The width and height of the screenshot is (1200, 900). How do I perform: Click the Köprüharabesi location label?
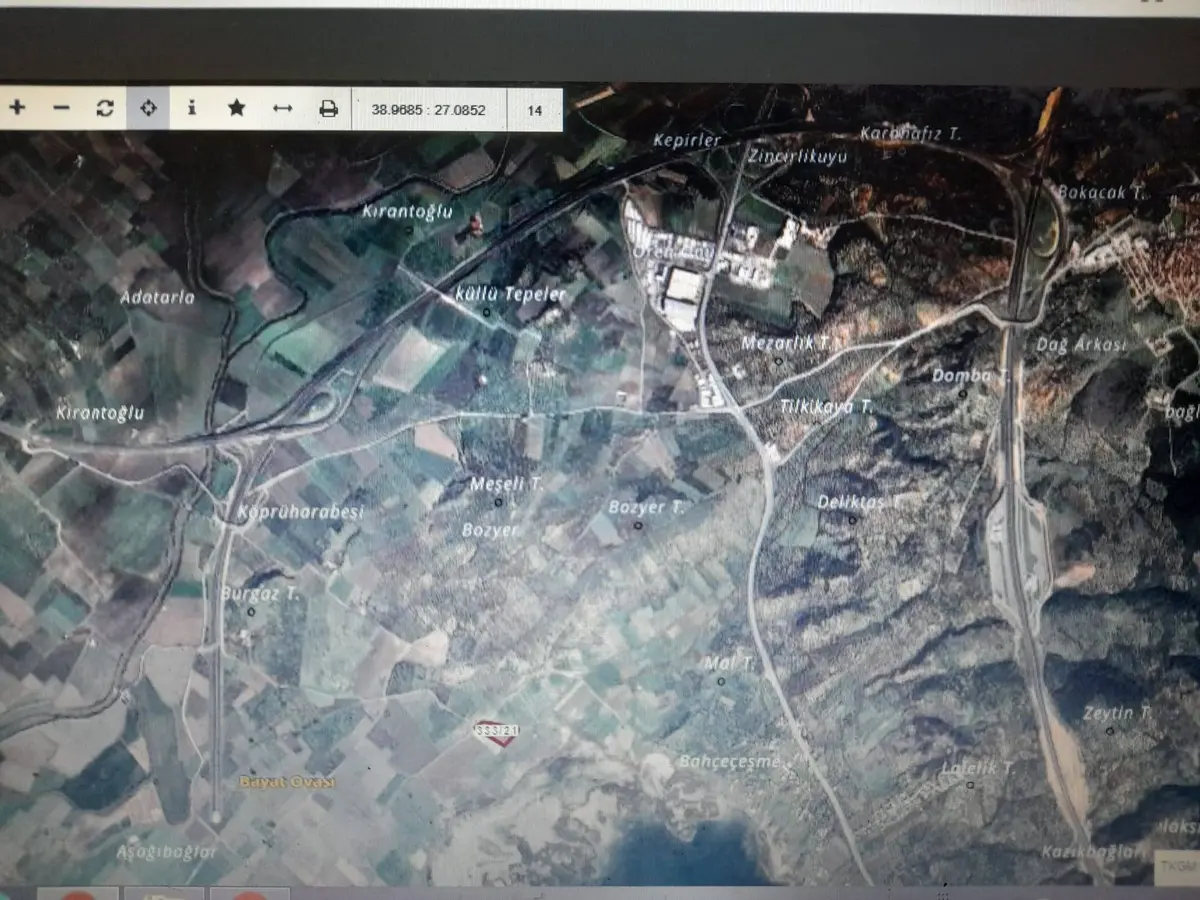coord(300,512)
